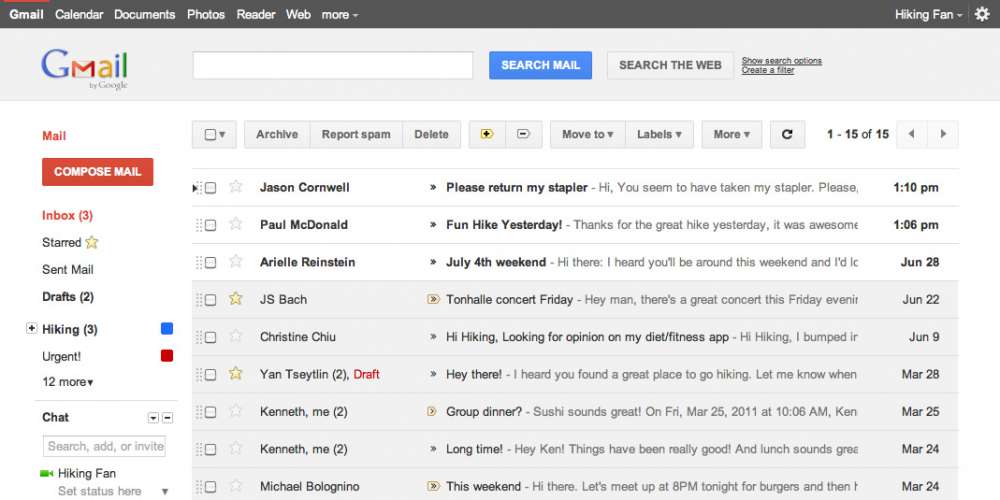Click Report spam
Image resolution: width=1000 pixels, height=500 pixels.
coord(356,135)
